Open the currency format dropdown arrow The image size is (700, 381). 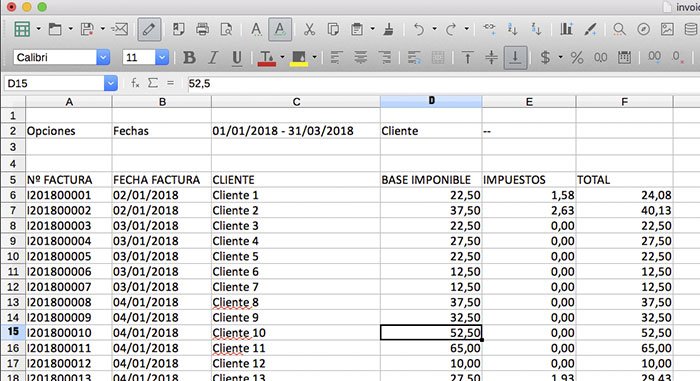pyautogui.click(x=560, y=58)
